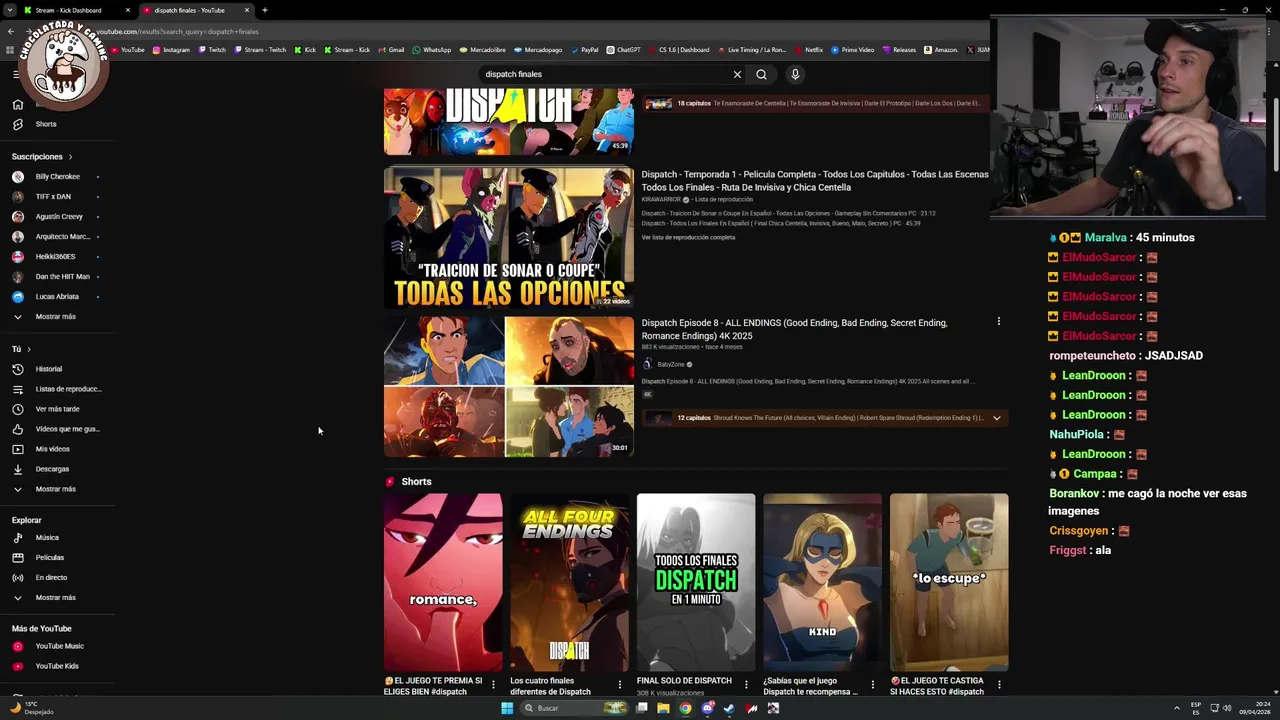Open Historial in the sidebar

[37, 369]
